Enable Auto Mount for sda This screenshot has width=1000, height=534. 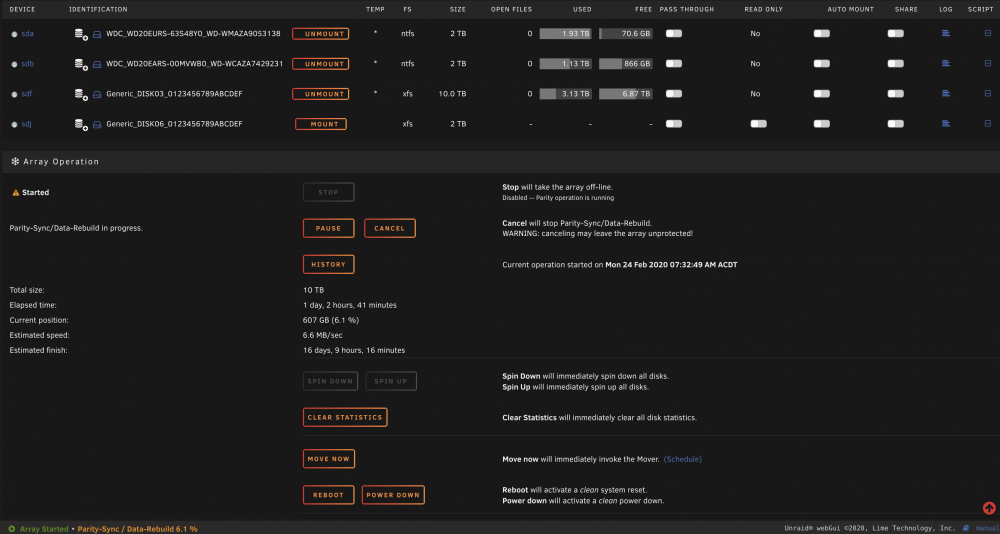point(821,33)
